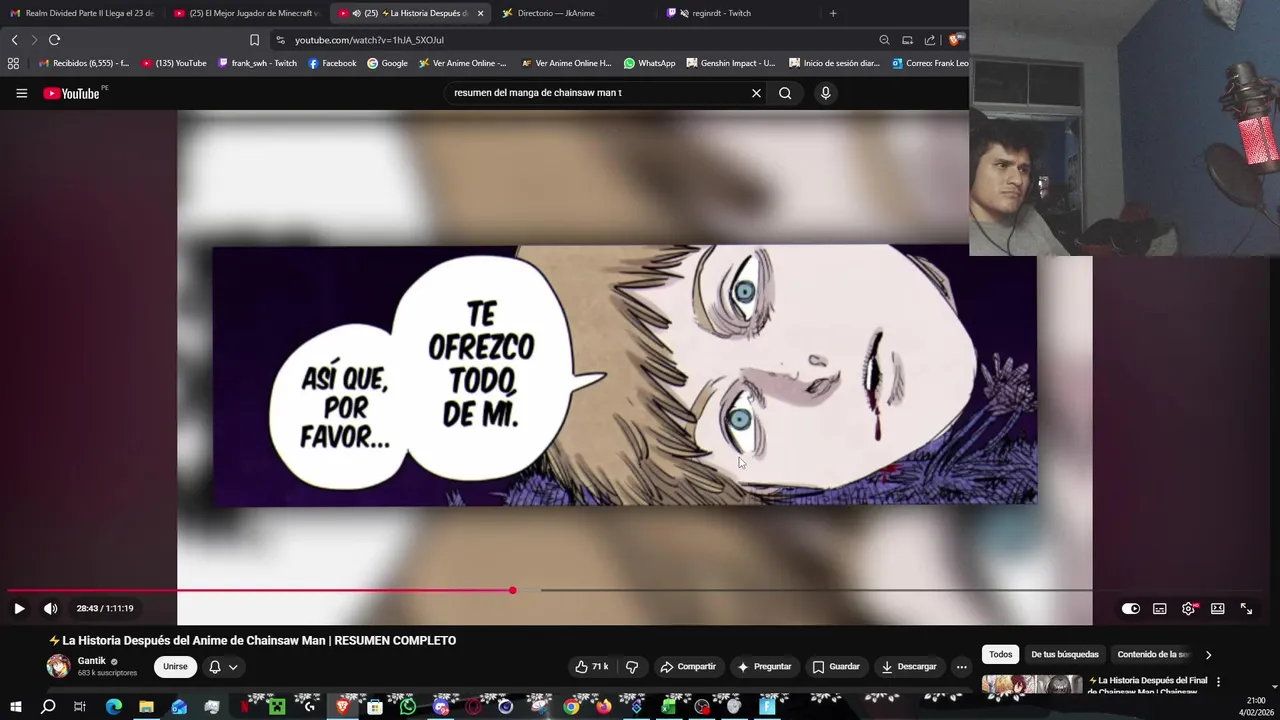This screenshot has height=720, width=1280.
Task: Select the De tus búsquedas chip
Action: pyautogui.click(x=1065, y=655)
